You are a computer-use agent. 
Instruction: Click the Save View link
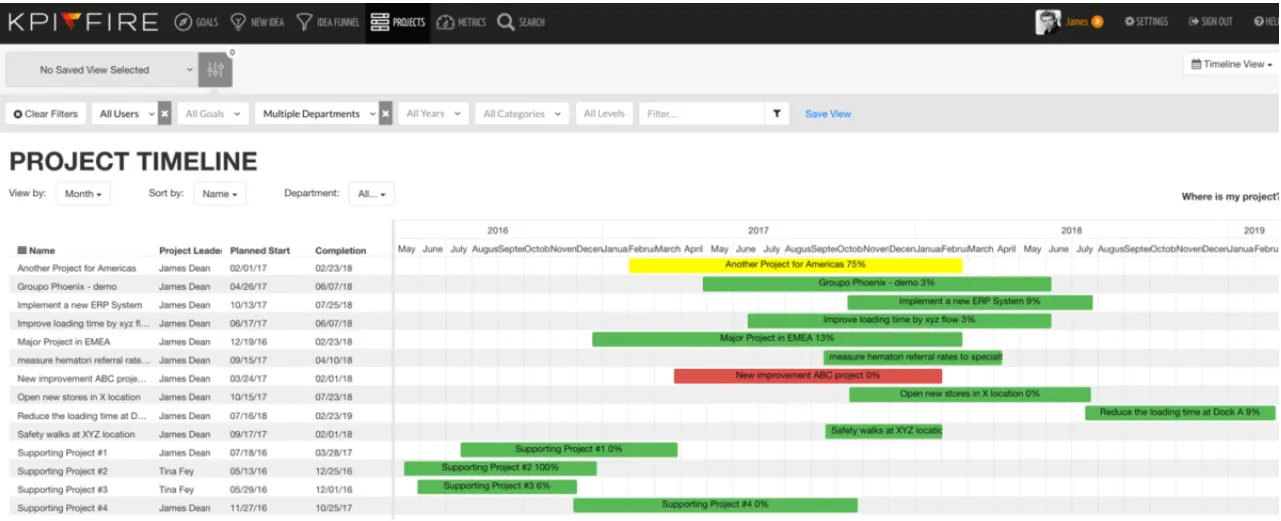pyautogui.click(x=828, y=114)
